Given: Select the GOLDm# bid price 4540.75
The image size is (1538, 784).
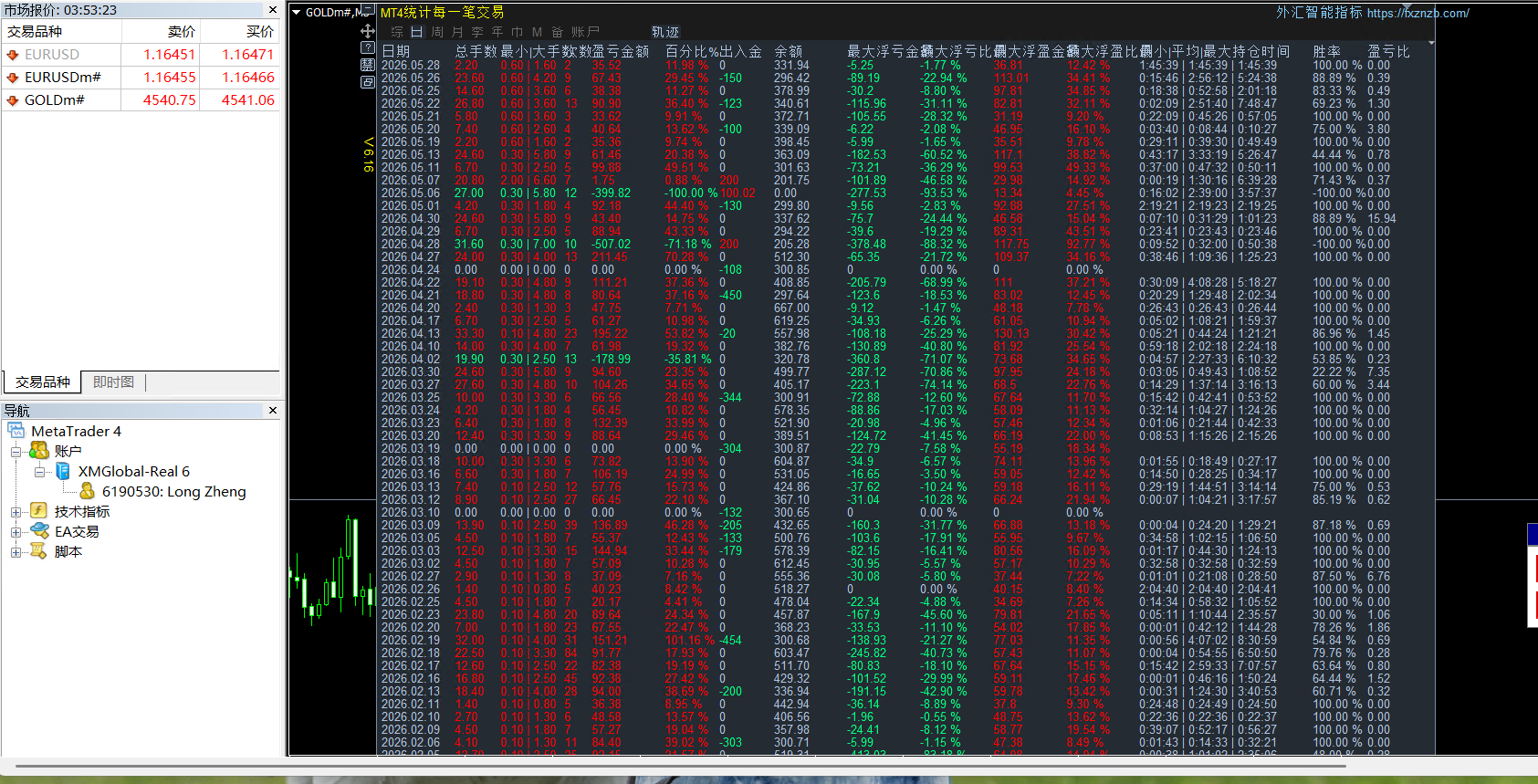Looking at the screenshot, I should tap(170, 100).
